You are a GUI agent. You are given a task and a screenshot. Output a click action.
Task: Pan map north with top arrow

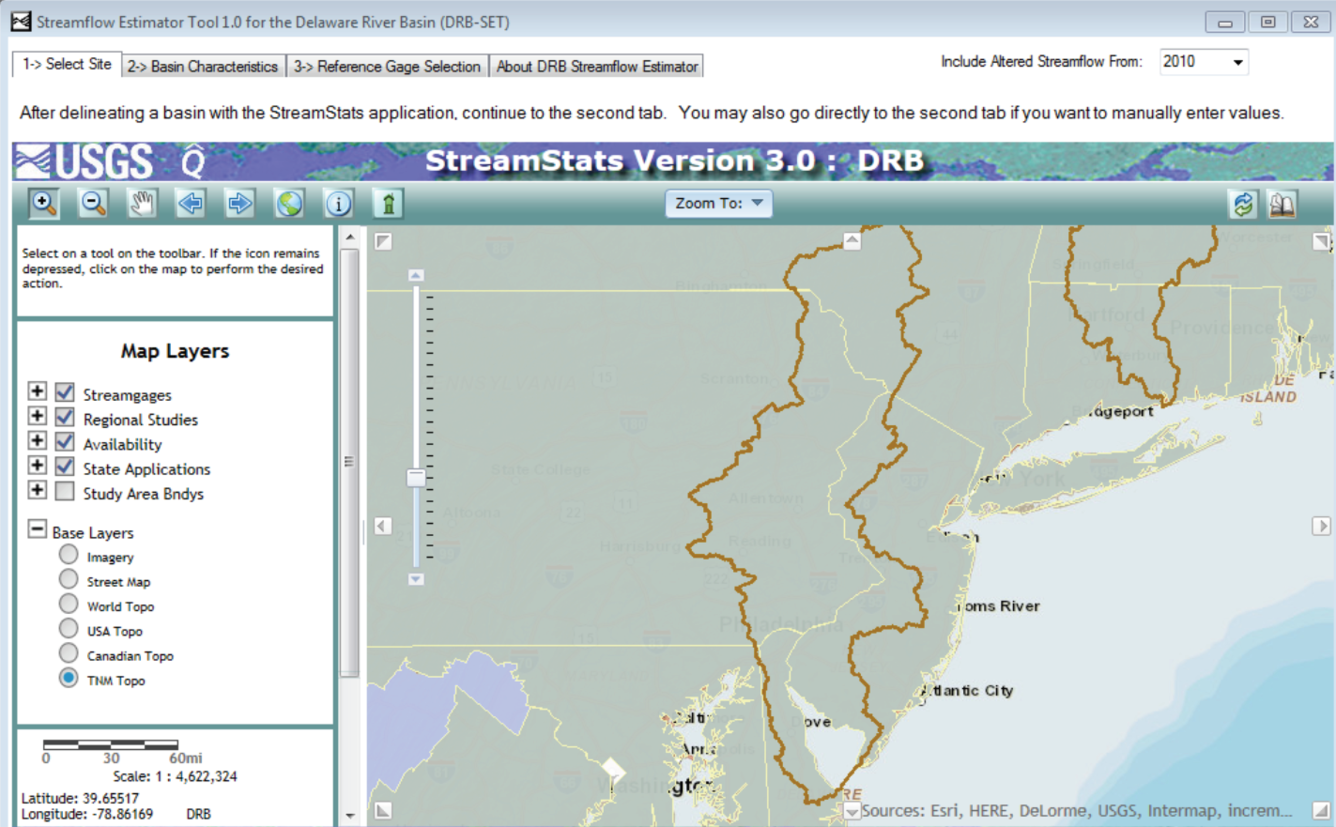(852, 240)
